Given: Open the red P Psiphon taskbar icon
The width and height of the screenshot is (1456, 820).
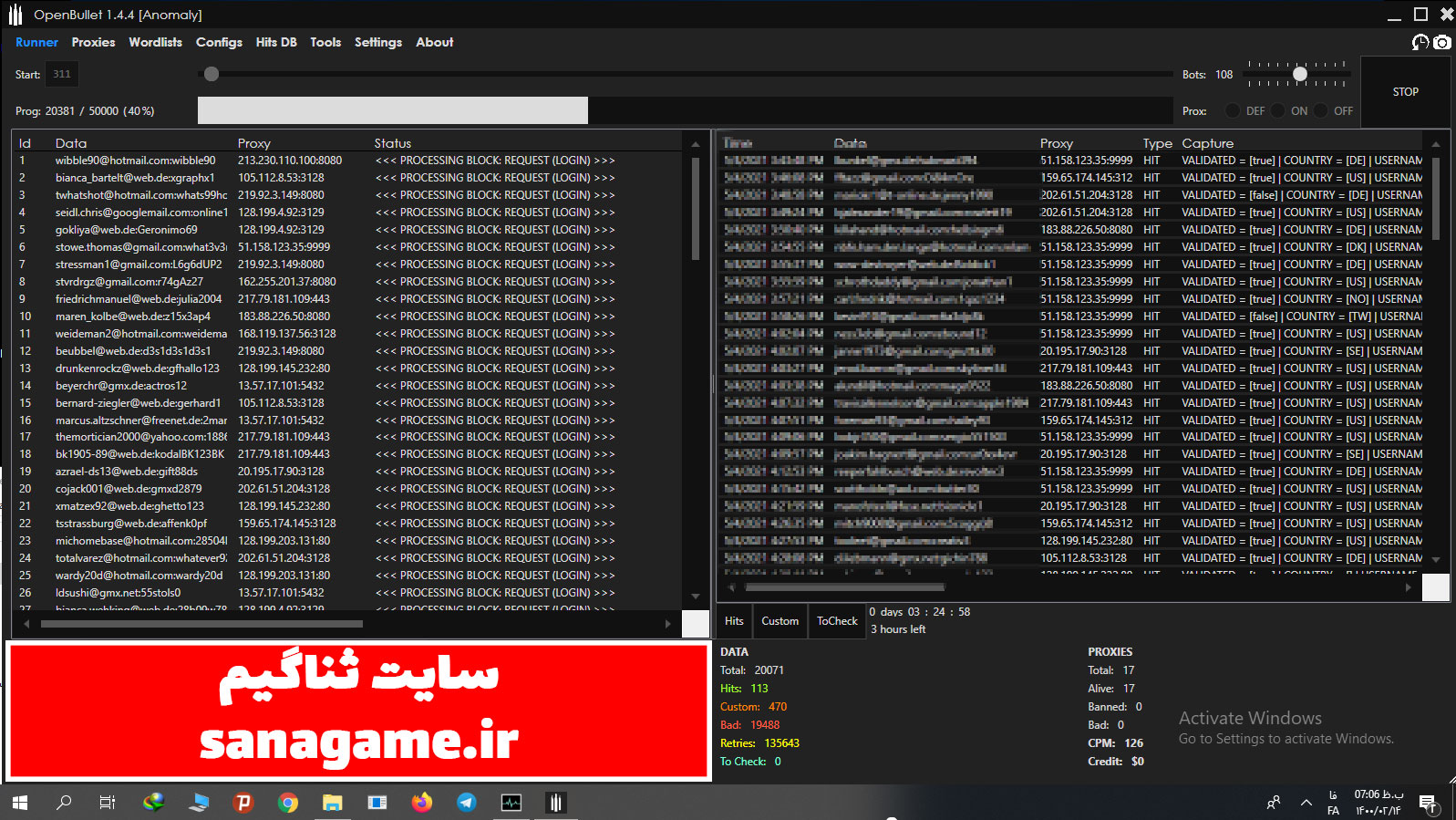Looking at the screenshot, I should pyautogui.click(x=243, y=803).
